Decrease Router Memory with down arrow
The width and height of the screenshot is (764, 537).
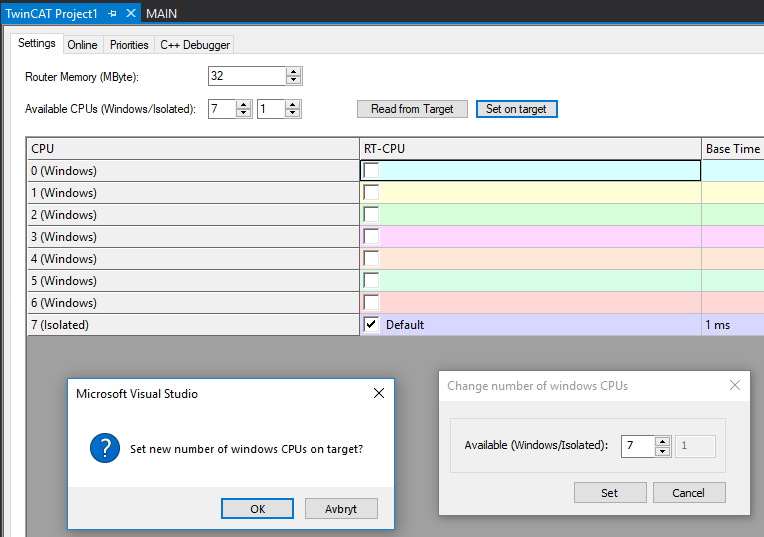293,80
